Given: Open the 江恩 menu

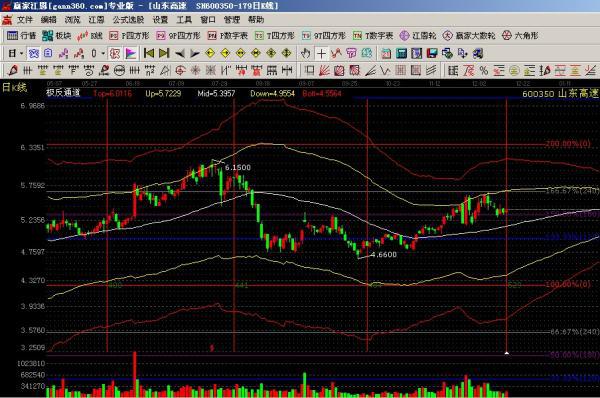Looking at the screenshot, I should click(x=96, y=20).
